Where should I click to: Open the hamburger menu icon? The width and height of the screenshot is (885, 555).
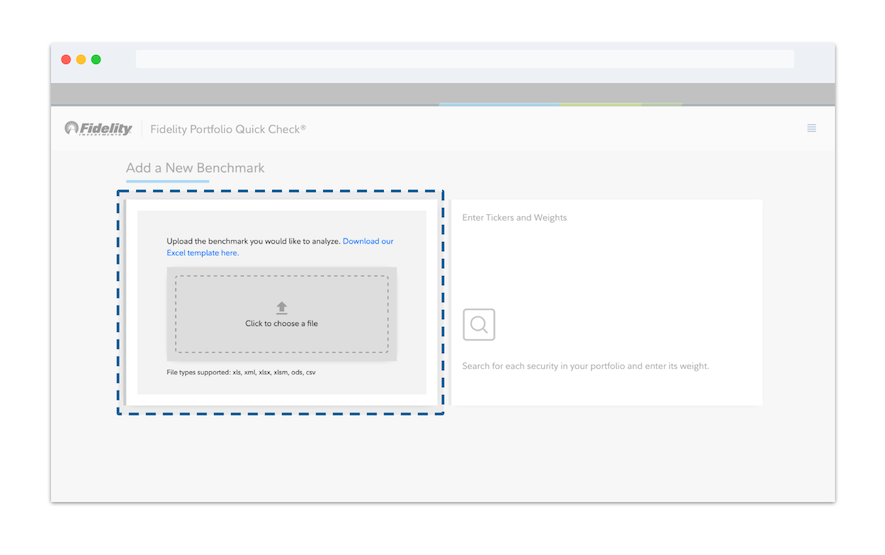811,128
